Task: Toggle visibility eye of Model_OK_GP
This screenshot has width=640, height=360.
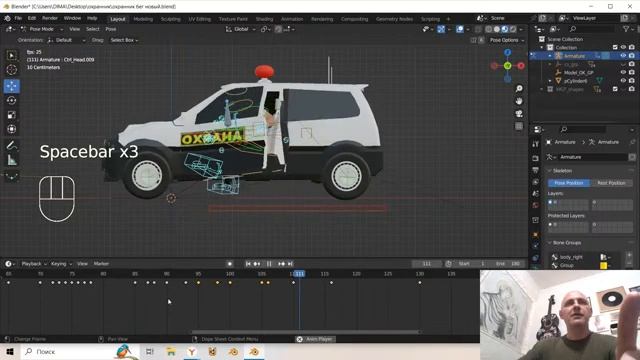Action: pyautogui.click(x=623, y=72)
